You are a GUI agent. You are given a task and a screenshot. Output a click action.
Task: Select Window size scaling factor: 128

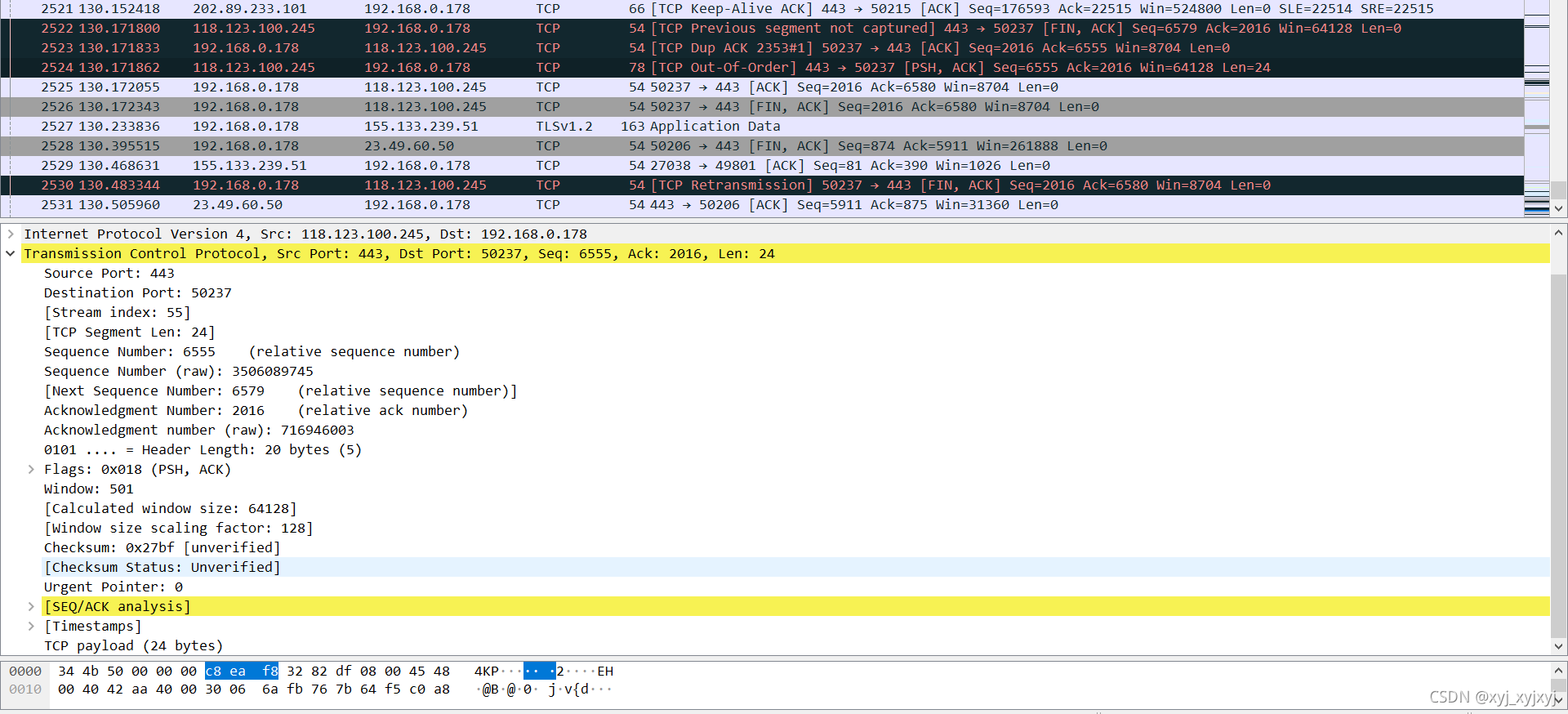[x=178, y=528]
